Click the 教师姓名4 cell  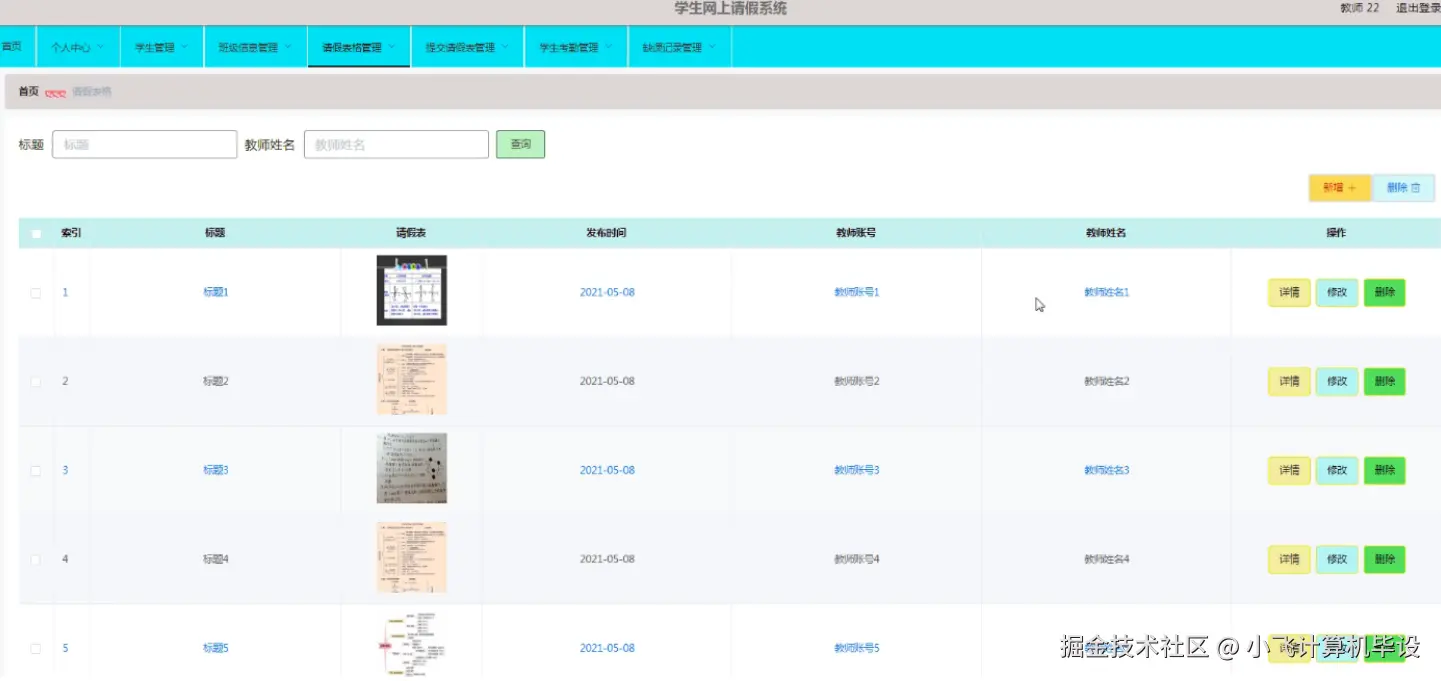coord(1107,560)
